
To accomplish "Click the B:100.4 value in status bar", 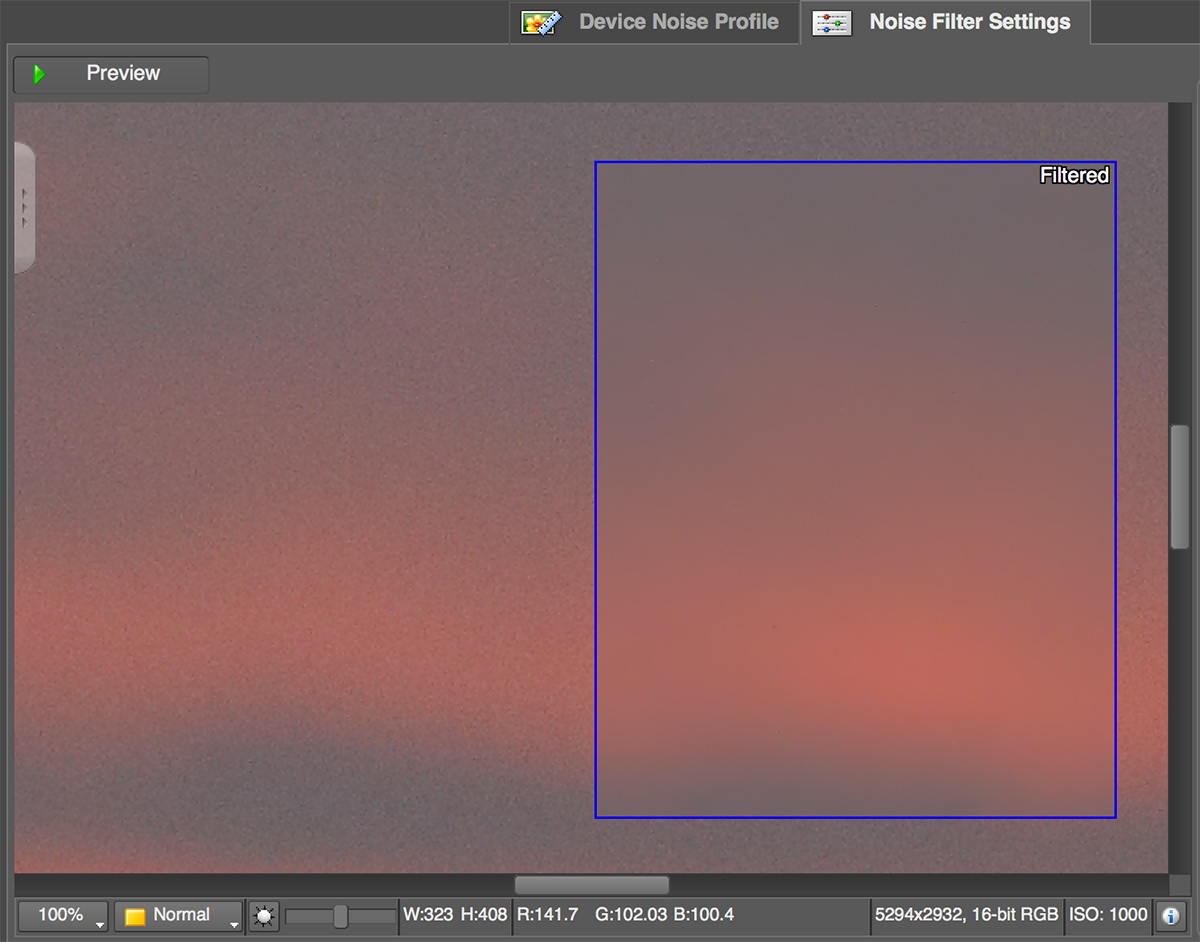I will point(704,915).
